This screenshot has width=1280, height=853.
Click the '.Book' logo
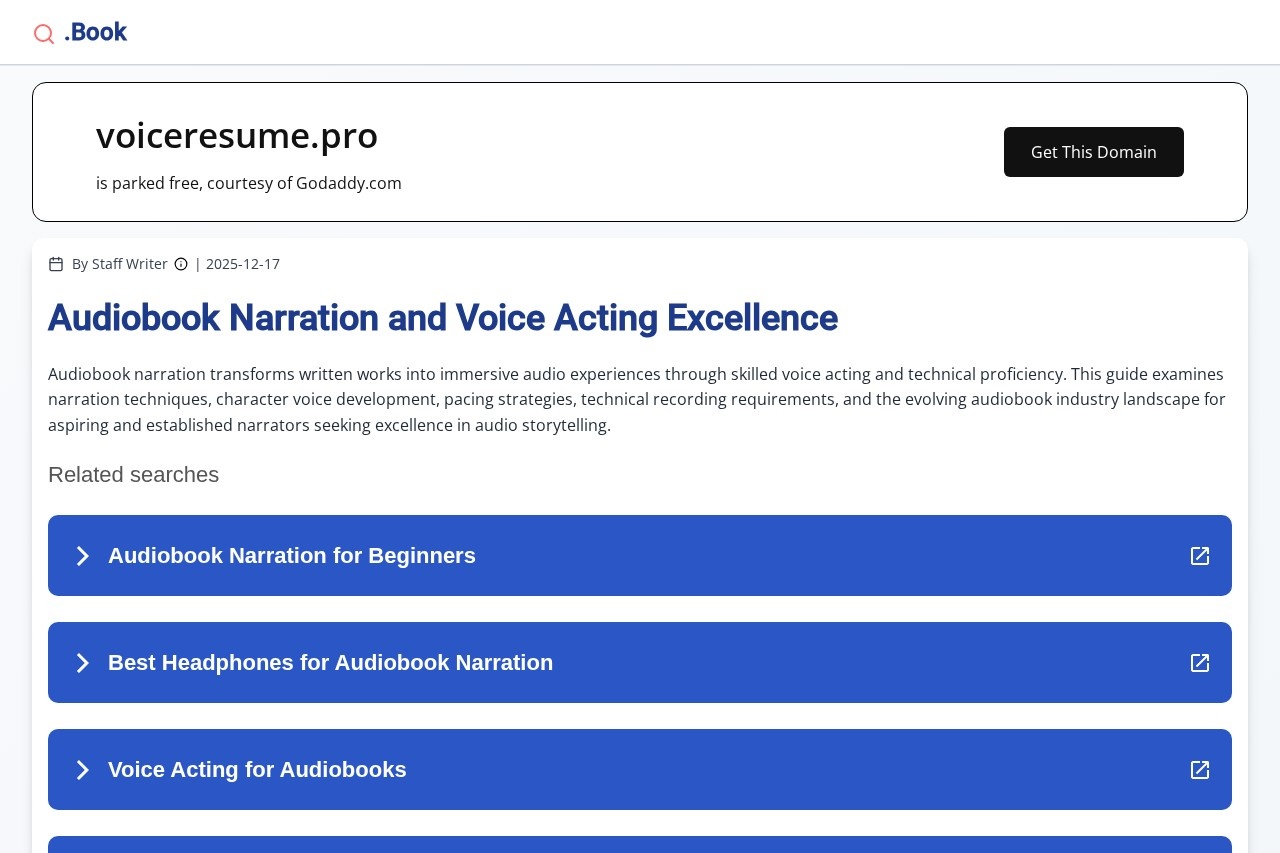(95, 31)
